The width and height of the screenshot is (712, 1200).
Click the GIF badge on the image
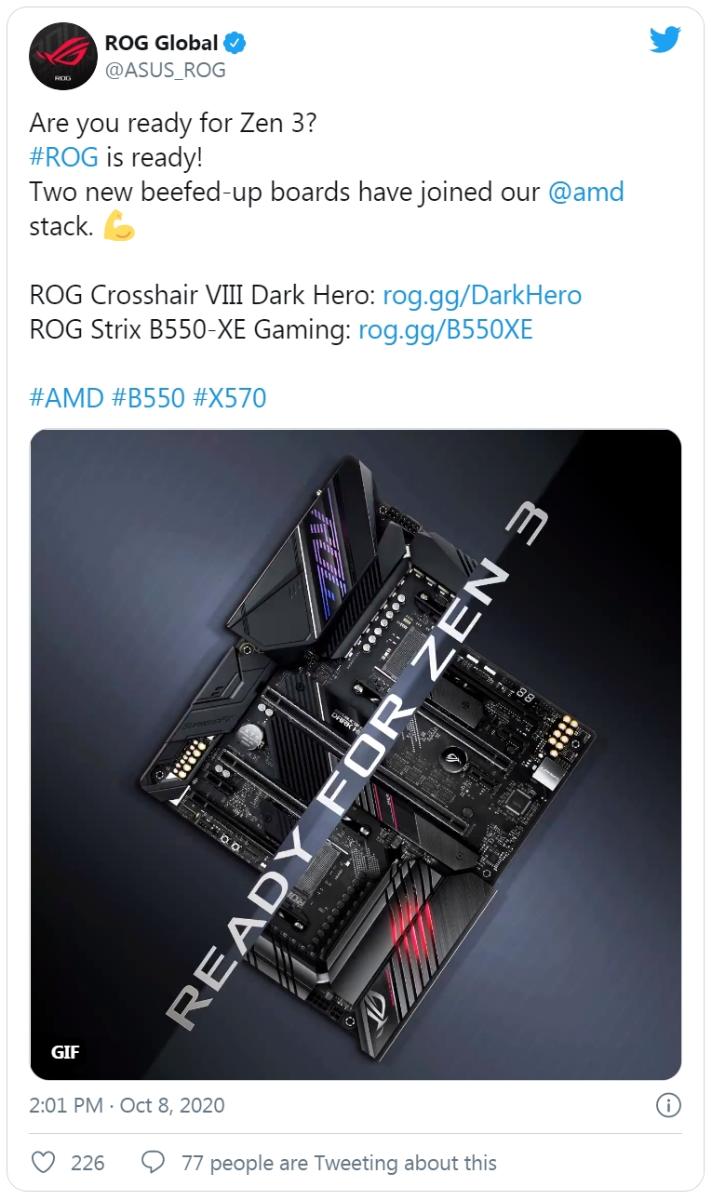click(65, 1052)
